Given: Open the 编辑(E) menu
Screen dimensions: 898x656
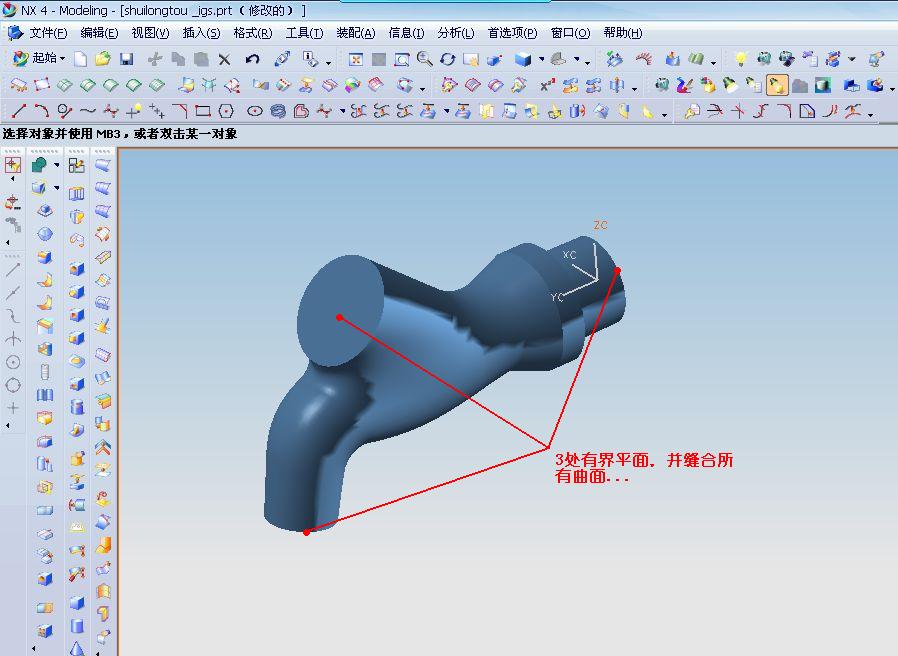Looking at the screenshot, I should click(x=99, y=33).
